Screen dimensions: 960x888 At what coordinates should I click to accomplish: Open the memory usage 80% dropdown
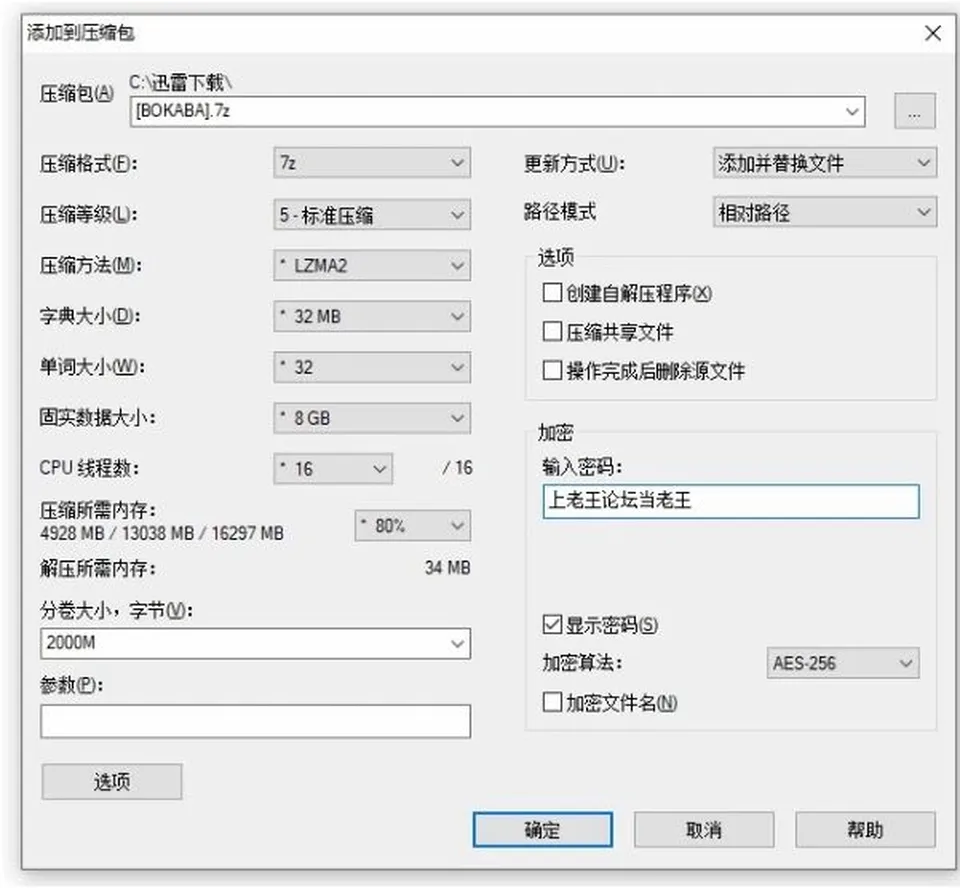(x=413, y=525)
